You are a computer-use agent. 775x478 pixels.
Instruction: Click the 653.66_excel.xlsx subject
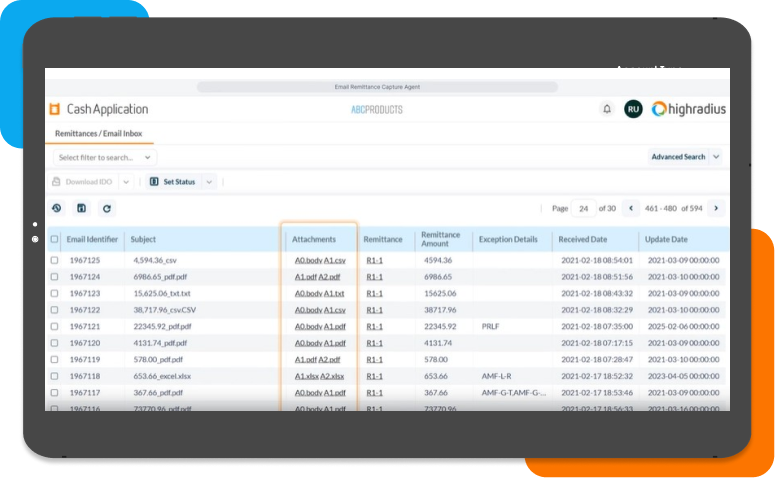click(162, 376)
